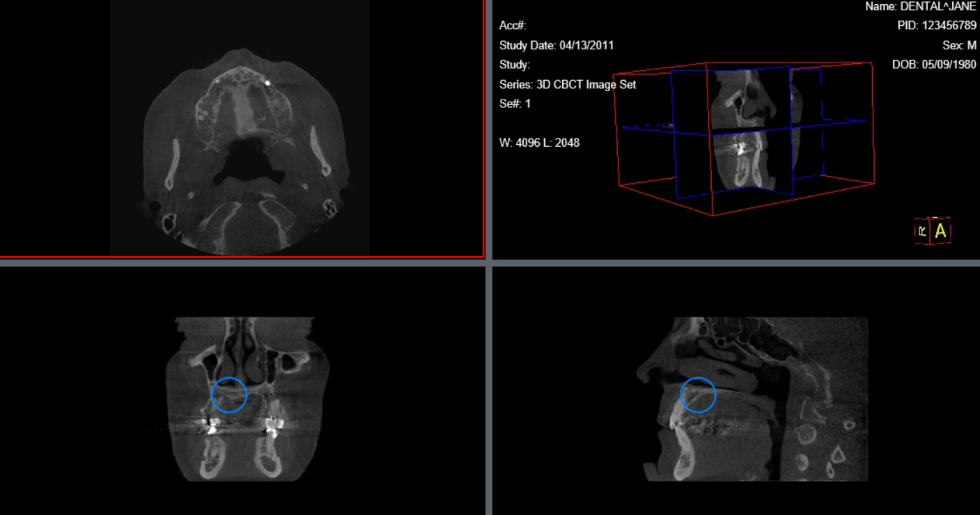980x515 pixels.
Task: Grab horizontal divider below the 3D view
Action: (x=737, y=261)
